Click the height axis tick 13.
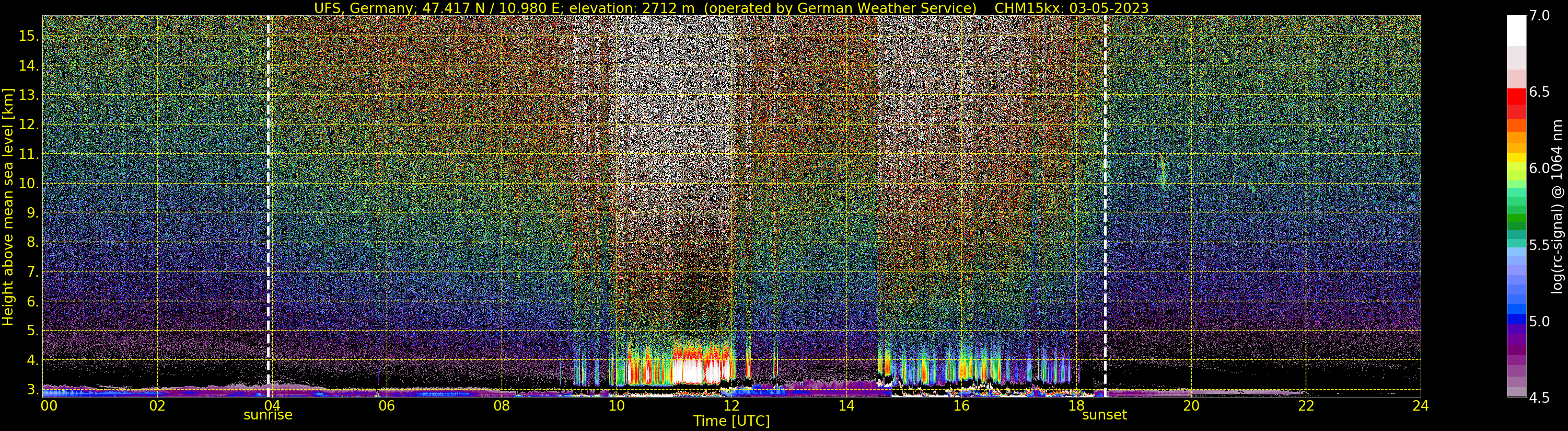 [x=29, y=95]
